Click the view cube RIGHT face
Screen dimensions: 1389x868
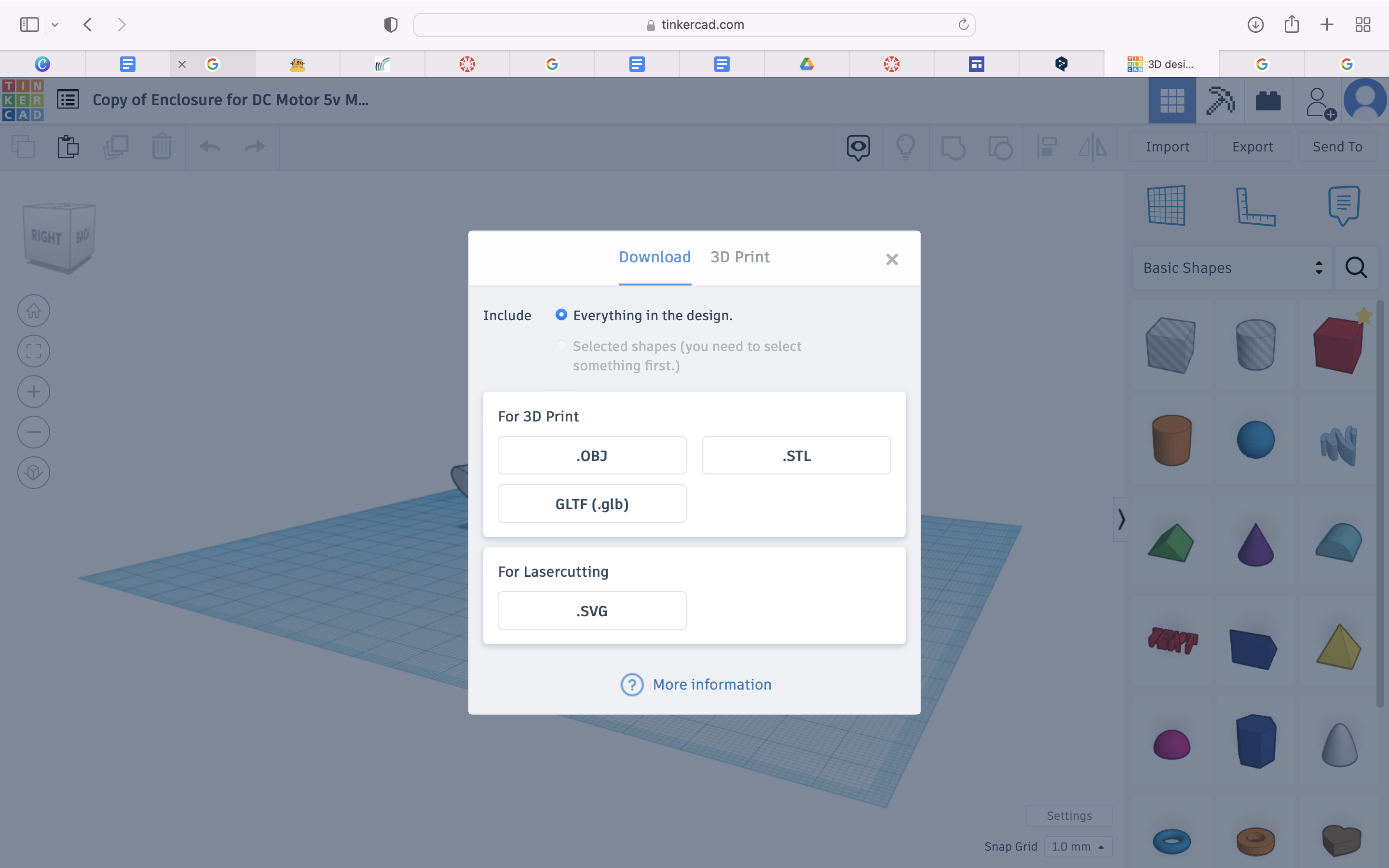click(46, 237)
